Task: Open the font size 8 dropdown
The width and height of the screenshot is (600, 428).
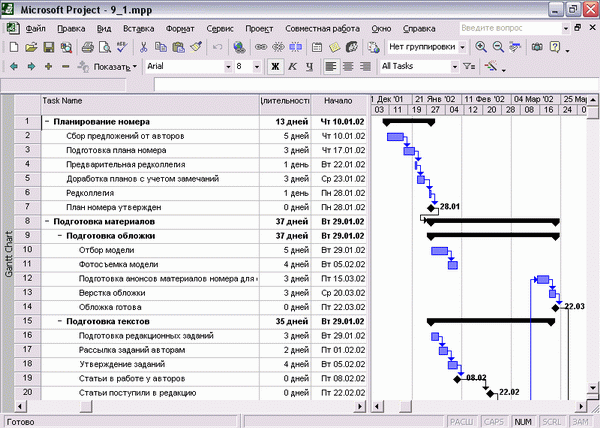Action: click(257, 67)
